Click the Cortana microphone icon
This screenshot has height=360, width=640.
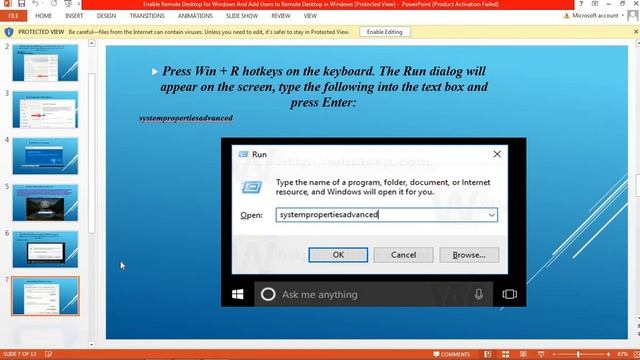479,294
